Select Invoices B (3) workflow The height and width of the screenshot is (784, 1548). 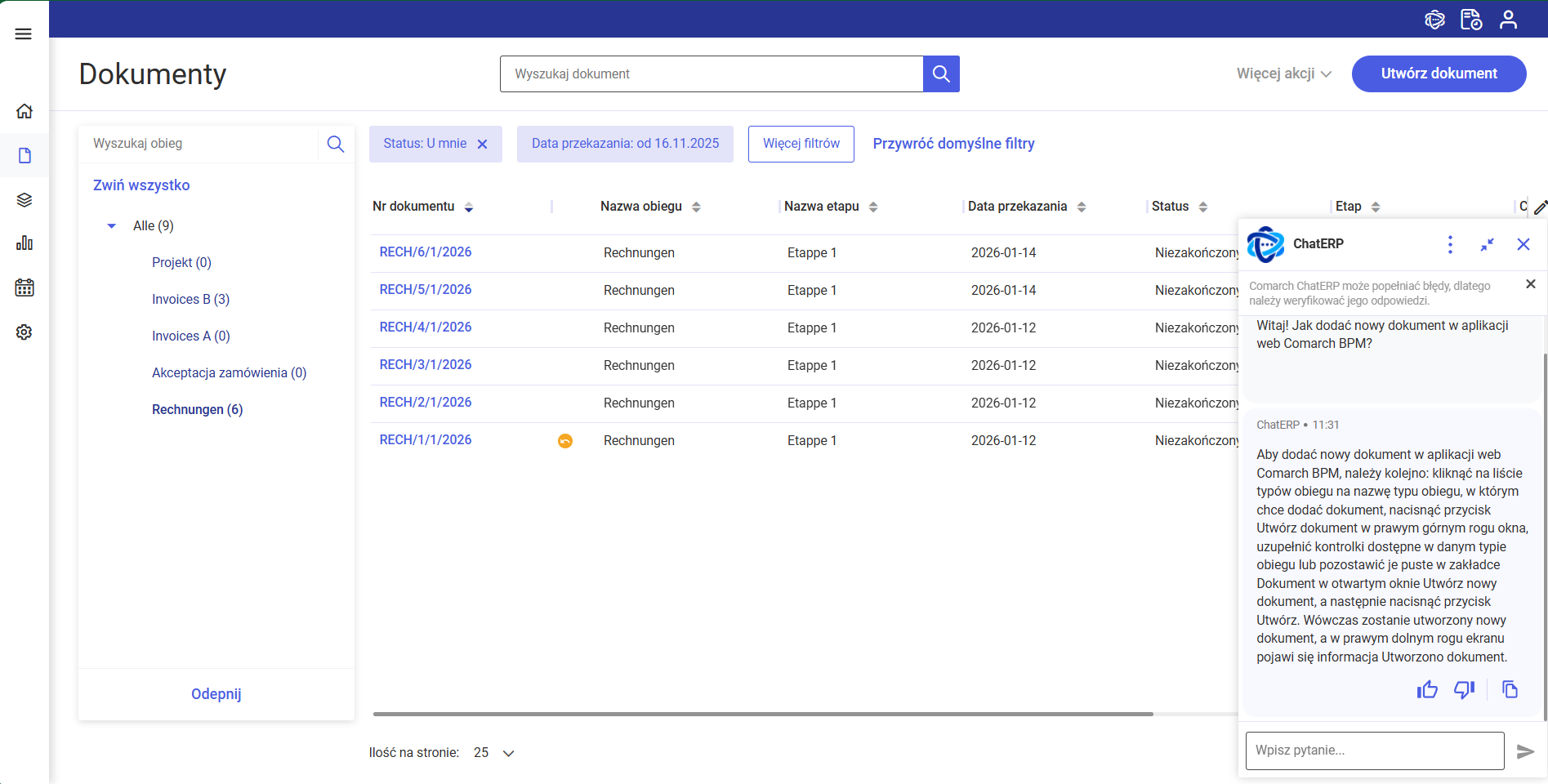(190, 299)
